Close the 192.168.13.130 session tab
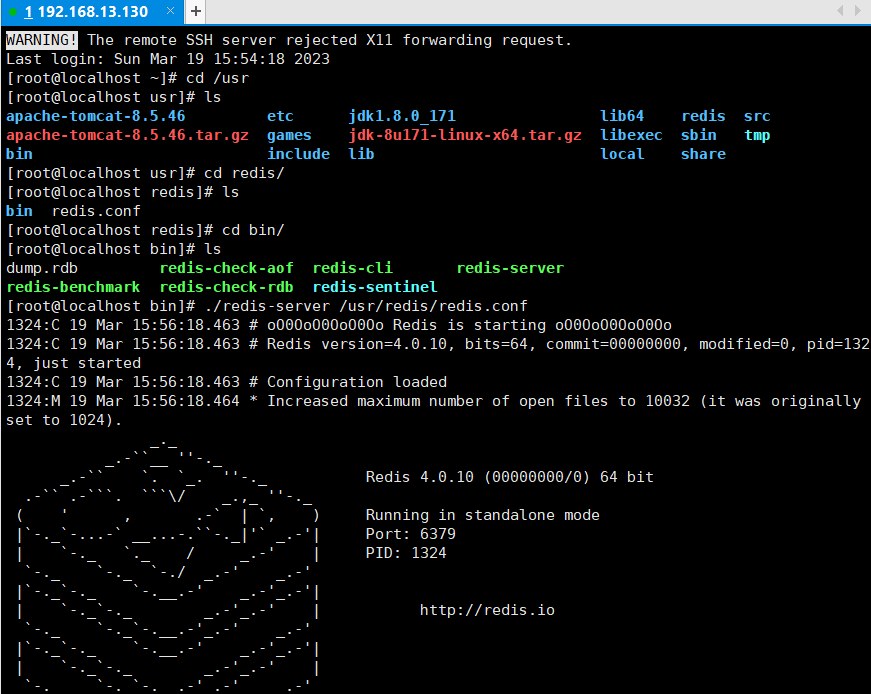The image size is (871, 694). pyautogui.click(x=171, y=11)
